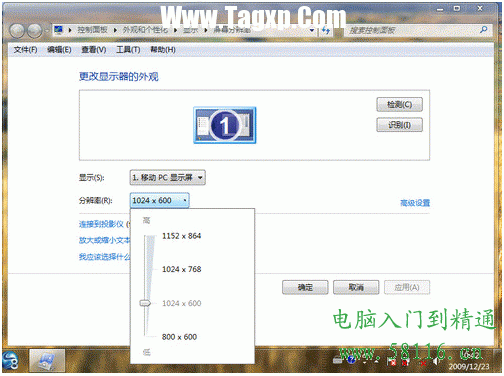Open the 工具(T) menu
This screenshot has width=504, height=376.
coord(128,50)
